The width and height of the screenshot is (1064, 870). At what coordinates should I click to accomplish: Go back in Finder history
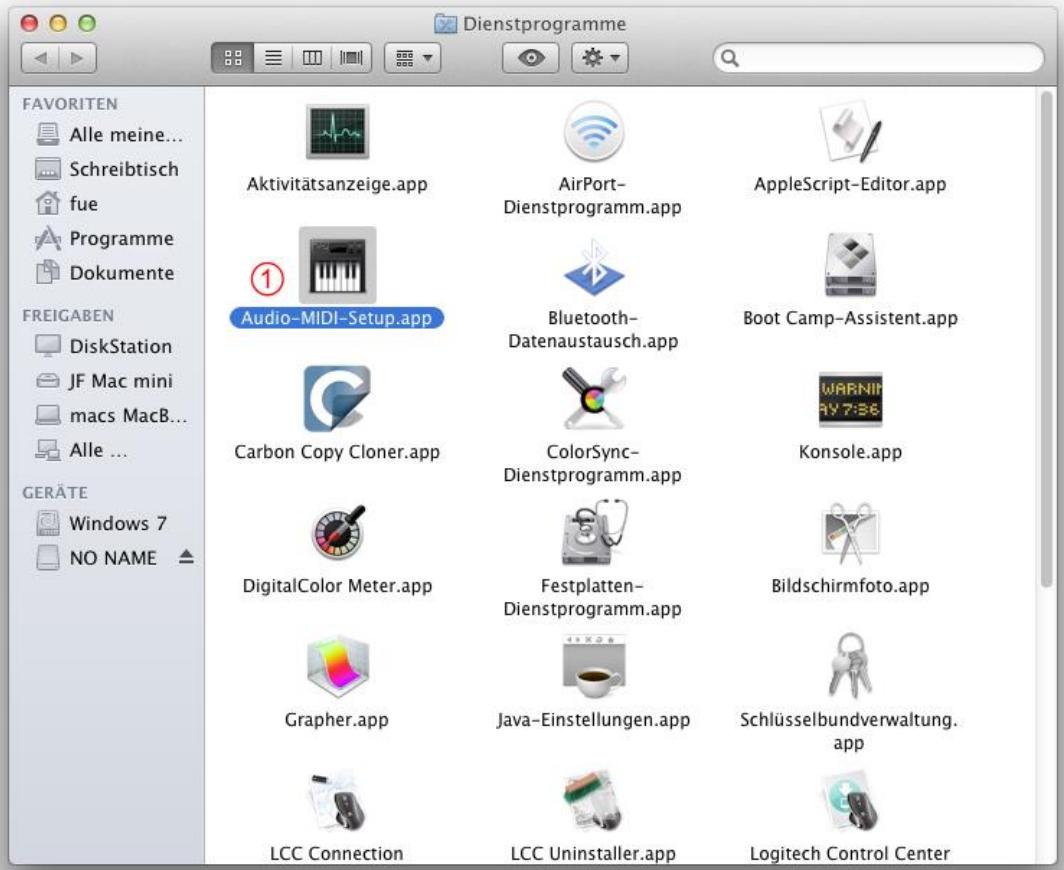pos(40,58)
